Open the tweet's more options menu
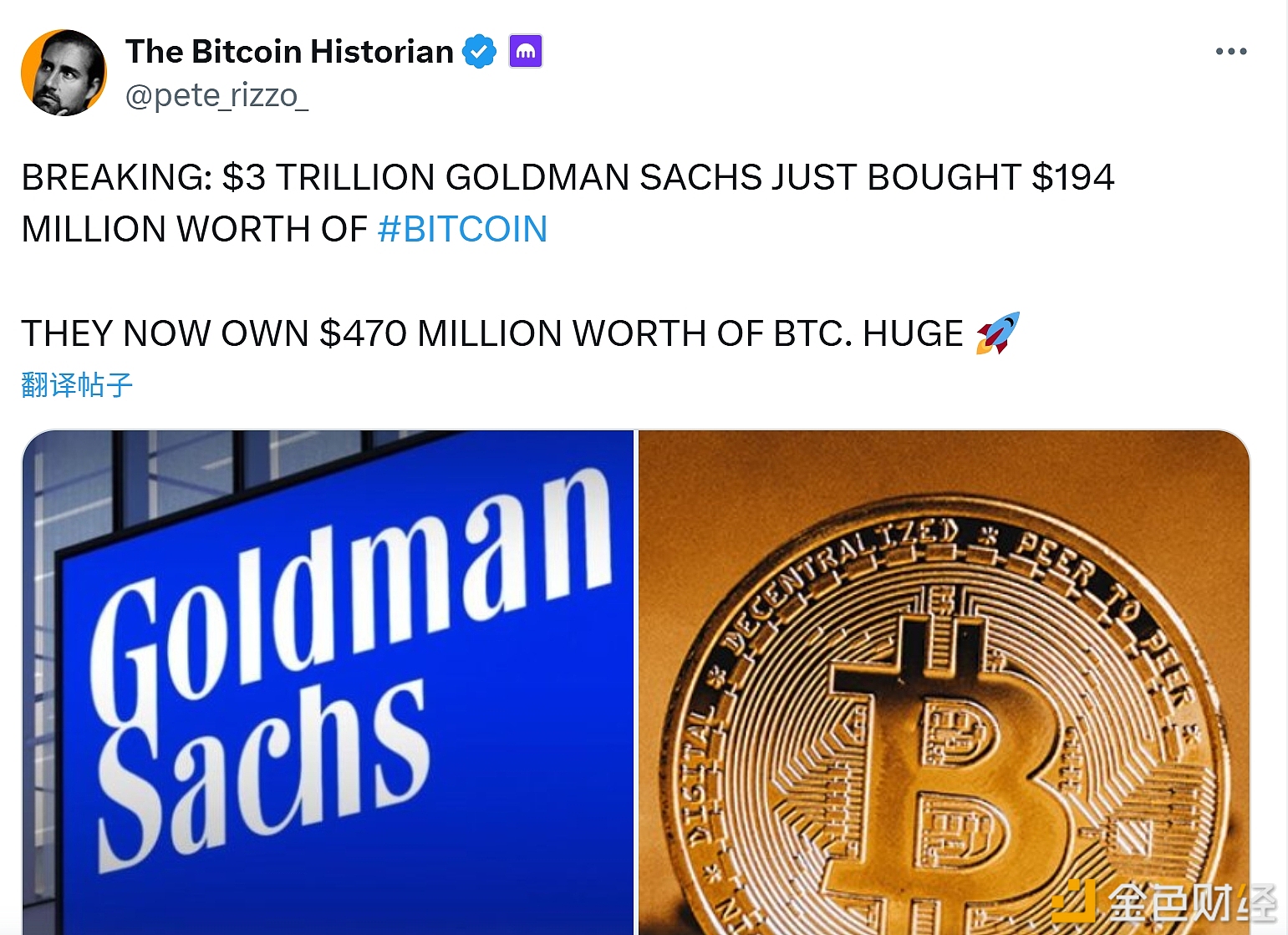This screenshot has height=935, width=1288. tap(1230, 52)
